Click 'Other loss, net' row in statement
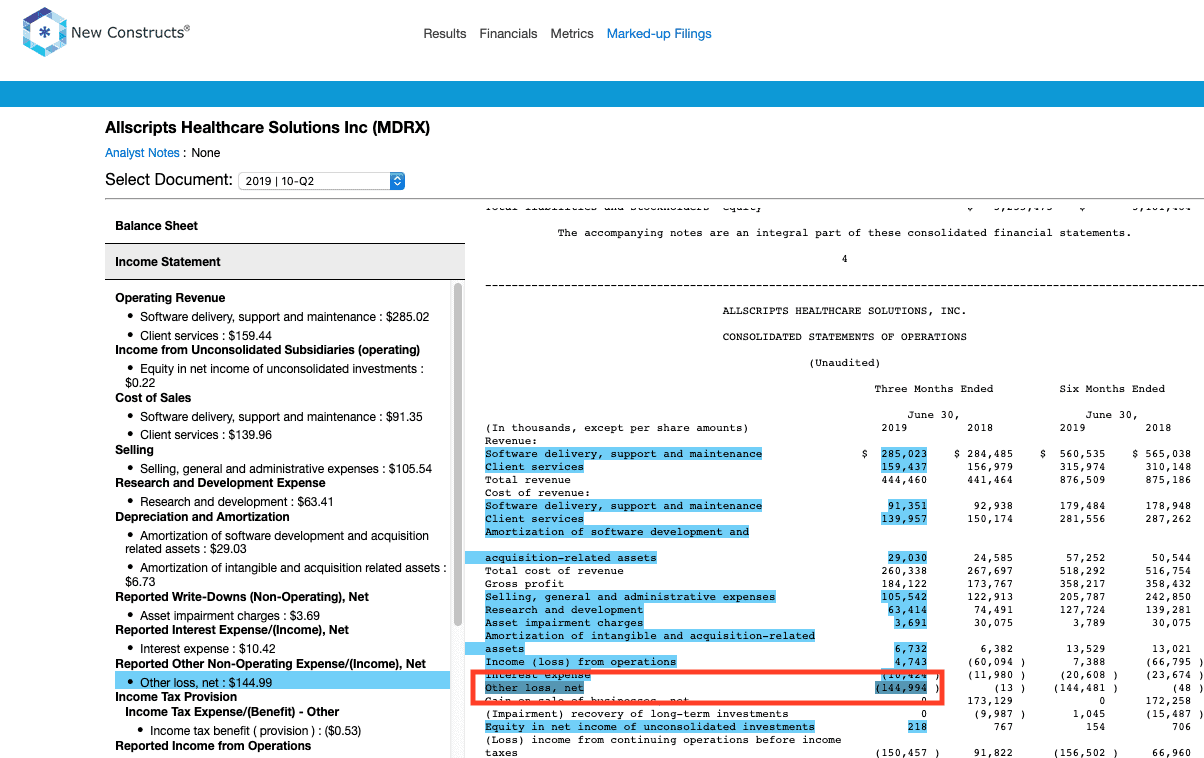The width and height of the screenshot is (1204, 758). (x=536, y=688)
